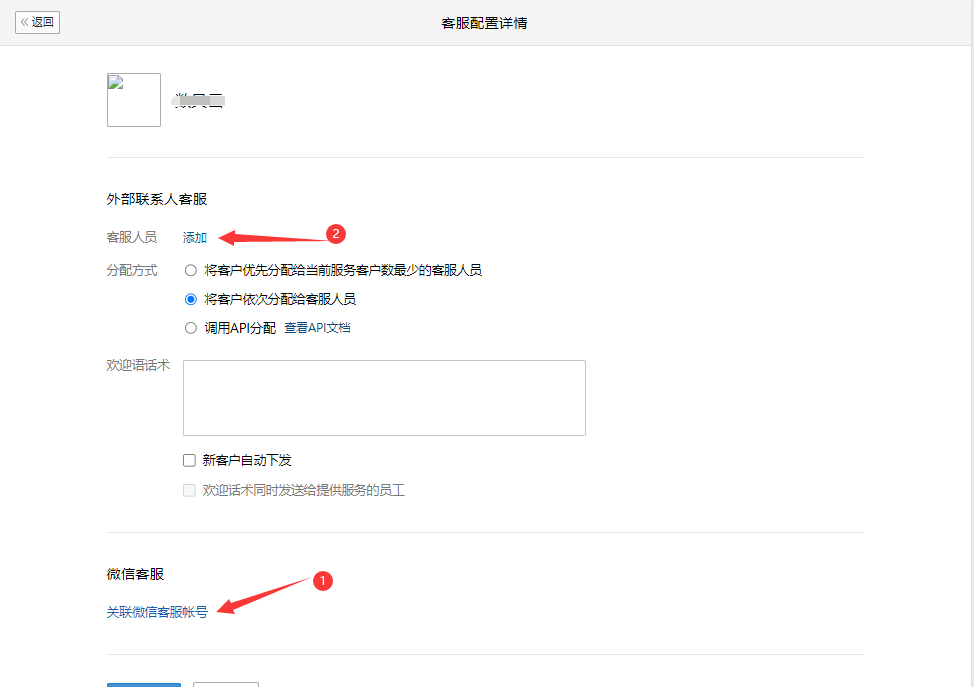The width and height of the screenshot is (974, 687).
Task: Toggle 欢迎话术同时发送给提供服务的员工 checkbox
Action: (190, 491)
